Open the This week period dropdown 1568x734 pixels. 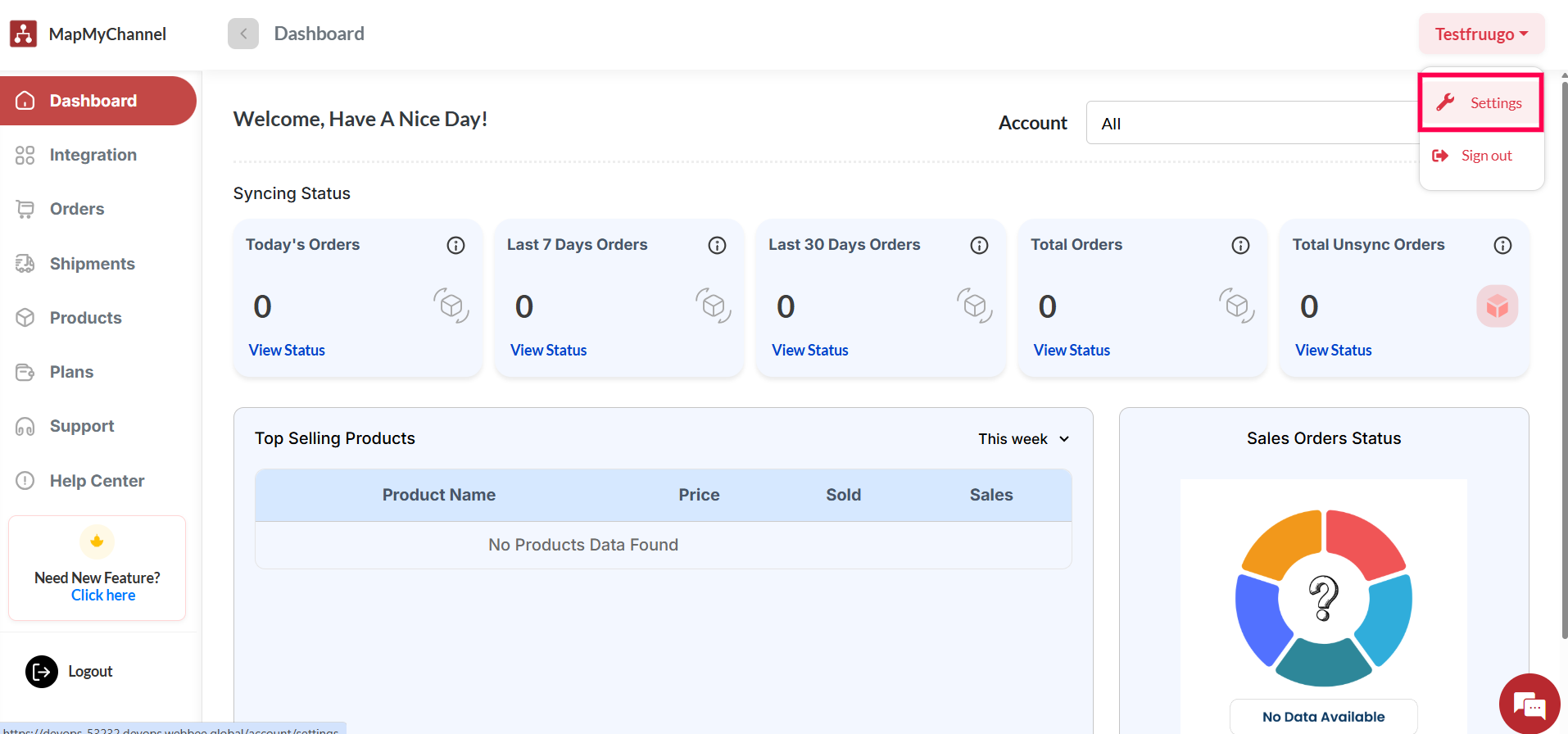[1023, 439]
